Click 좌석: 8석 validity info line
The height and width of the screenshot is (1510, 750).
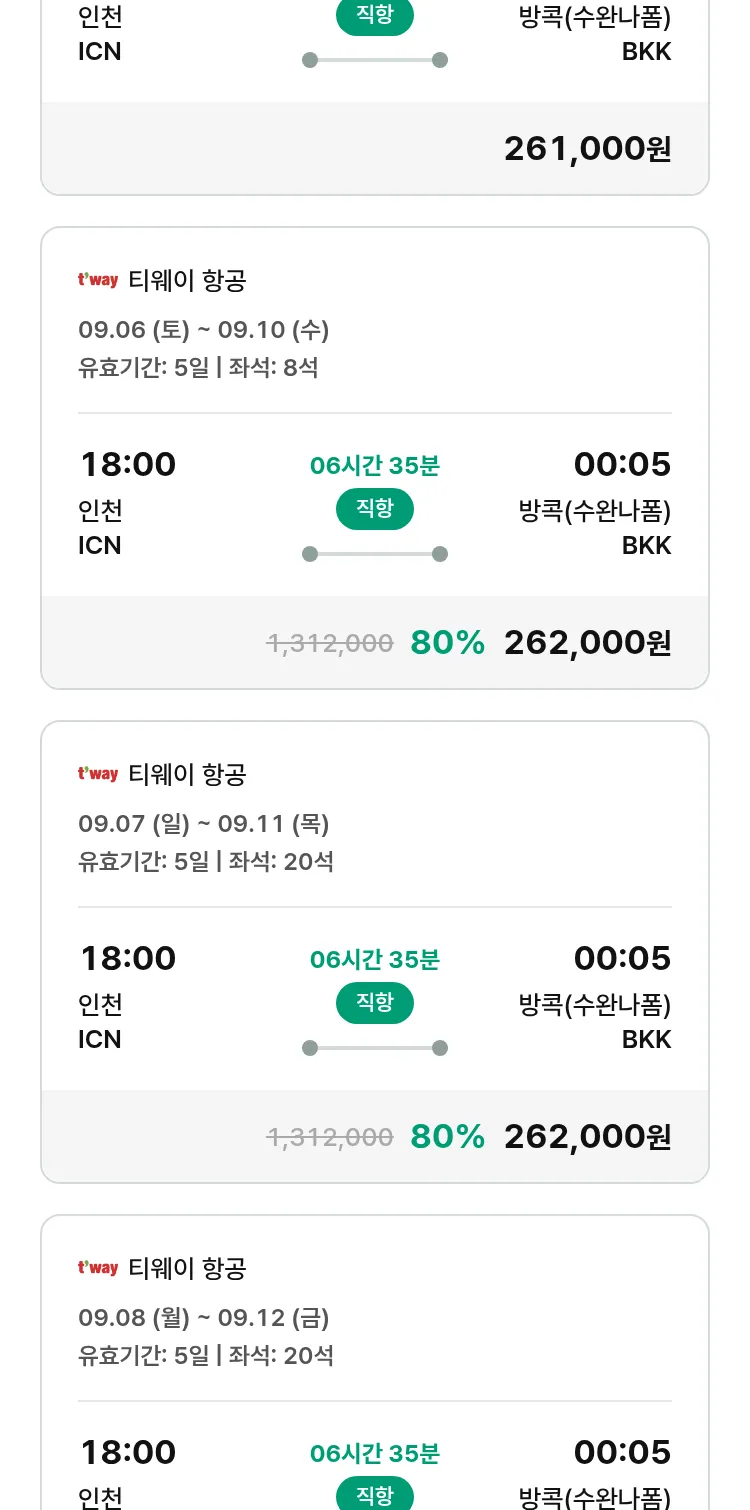coord(198,368)
